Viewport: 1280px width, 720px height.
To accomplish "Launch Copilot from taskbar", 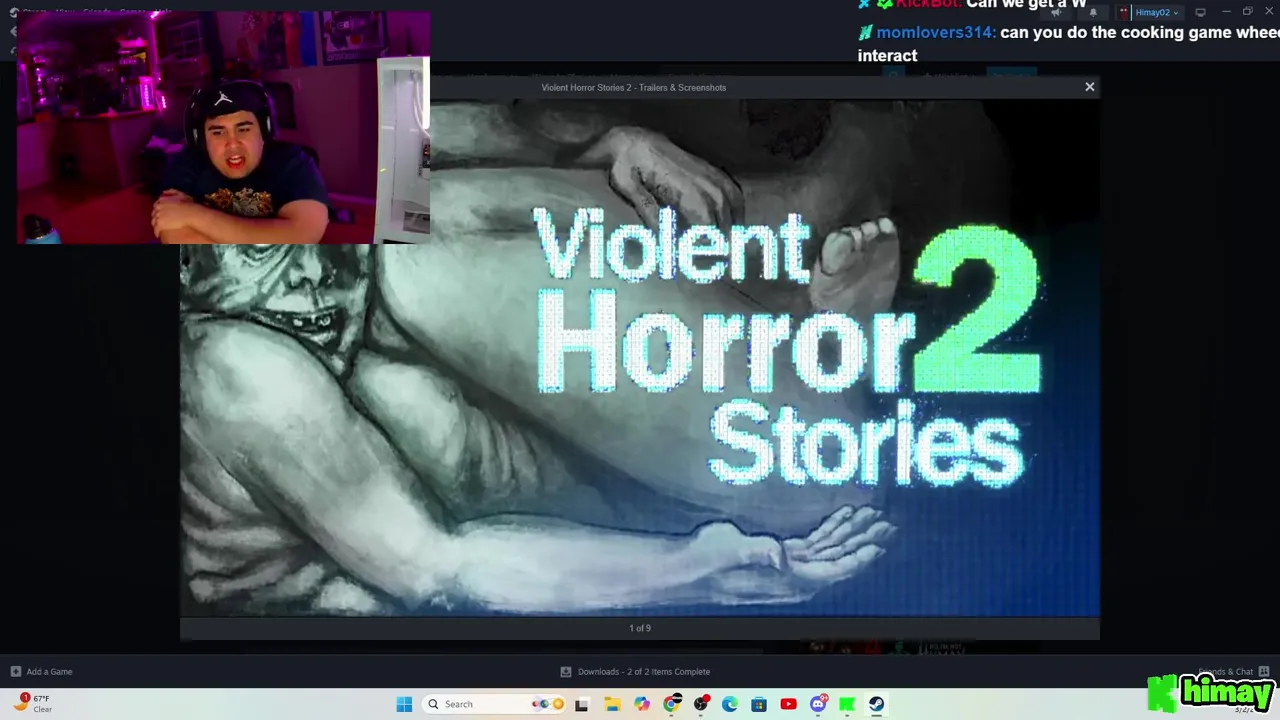I will (642, 704).
